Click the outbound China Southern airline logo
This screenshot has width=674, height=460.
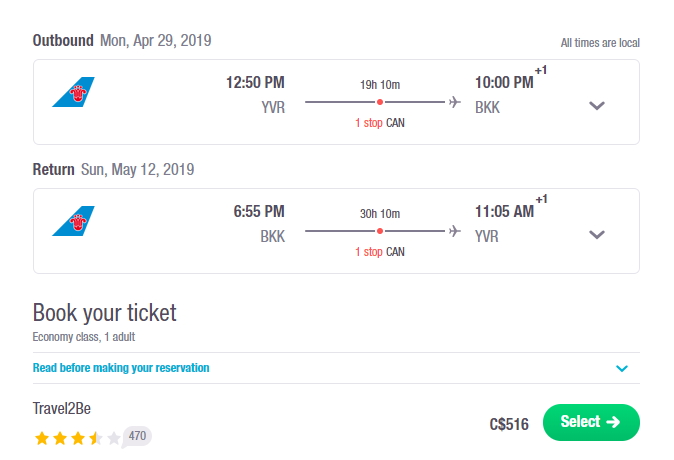tap(74, 92)
